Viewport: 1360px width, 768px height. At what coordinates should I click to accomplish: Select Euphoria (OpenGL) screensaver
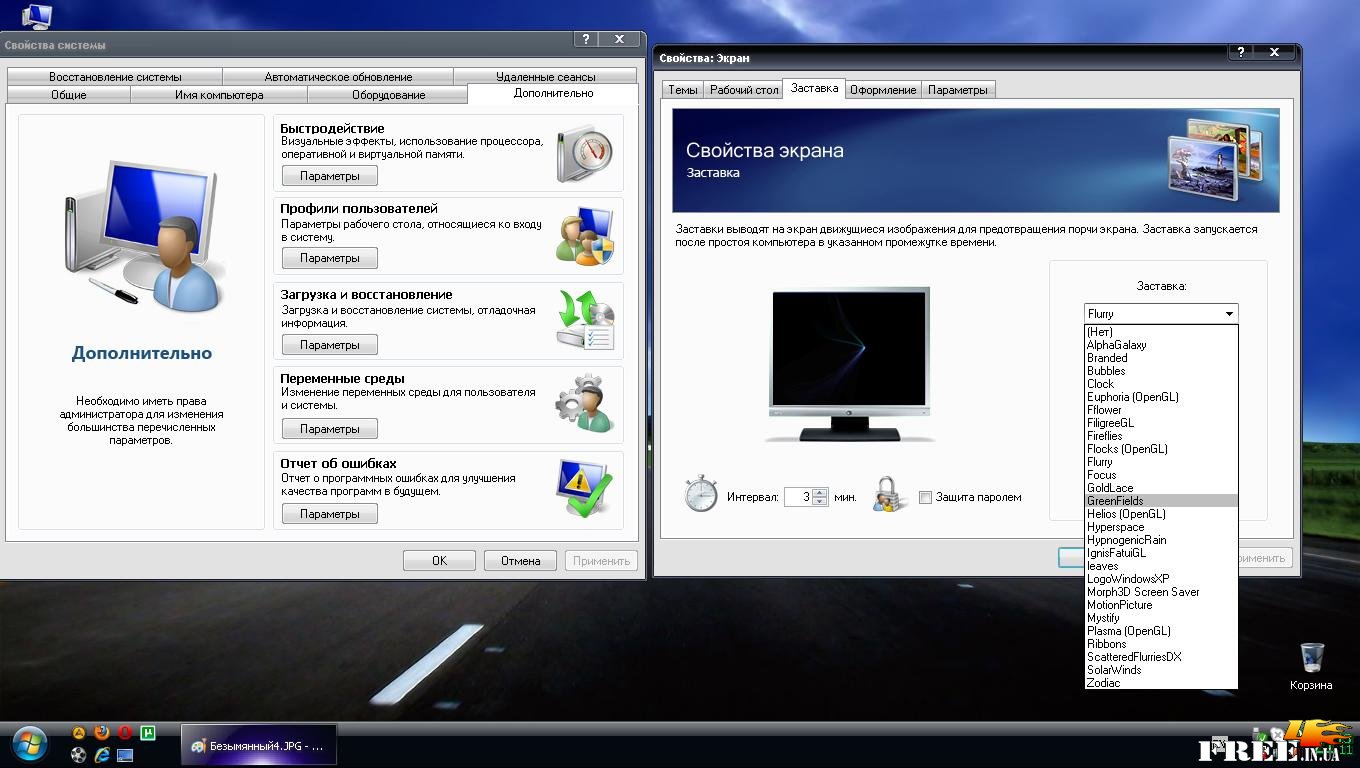(1161, 397)
